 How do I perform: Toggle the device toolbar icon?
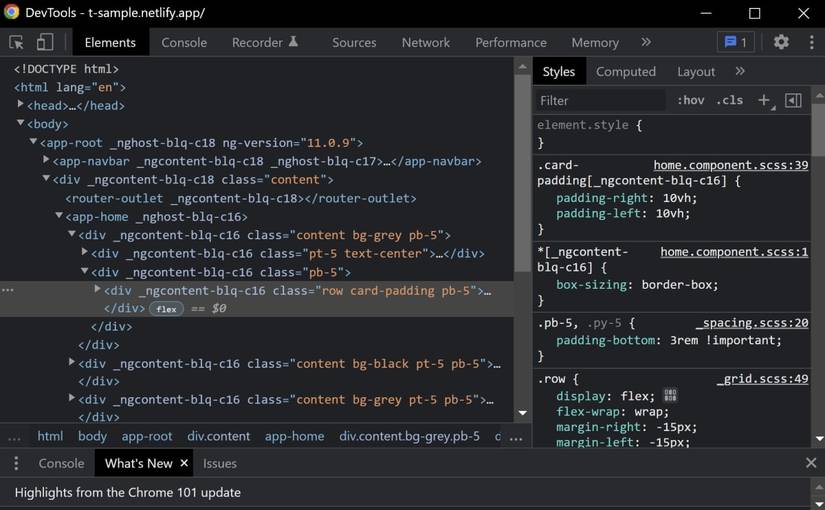45,42
